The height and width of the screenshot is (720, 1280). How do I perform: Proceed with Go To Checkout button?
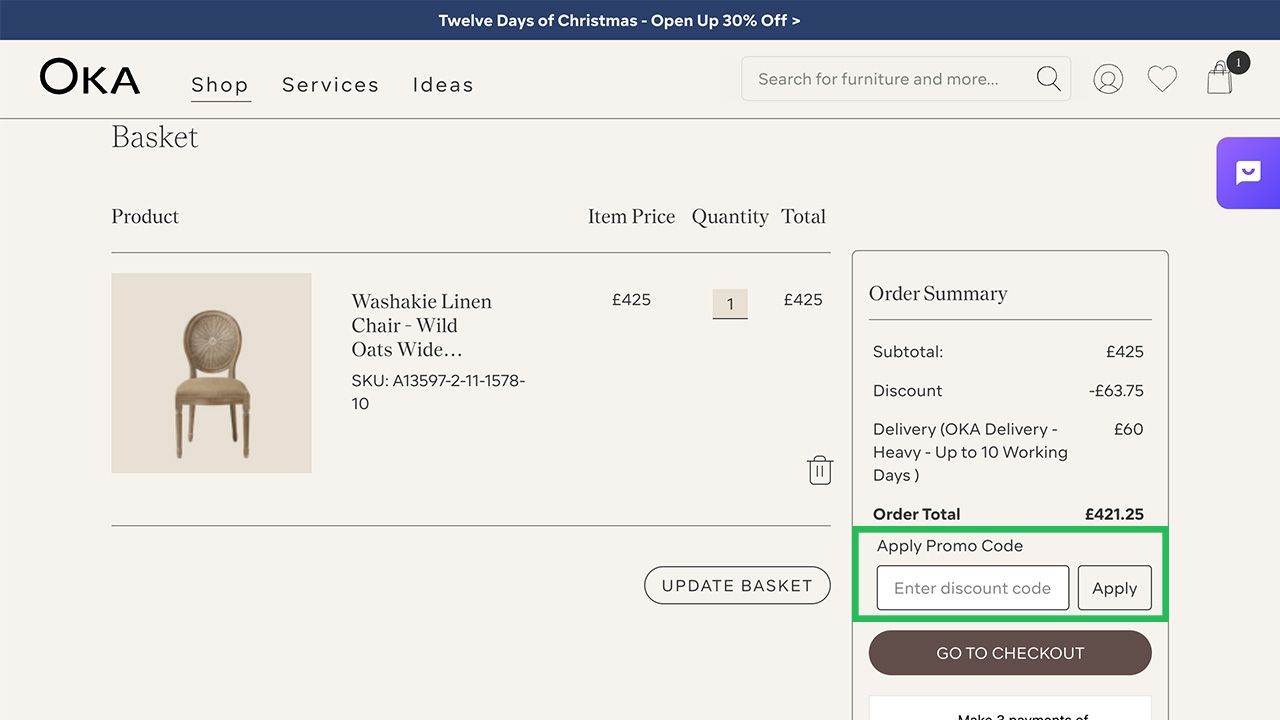click(x=1010, y=653)
